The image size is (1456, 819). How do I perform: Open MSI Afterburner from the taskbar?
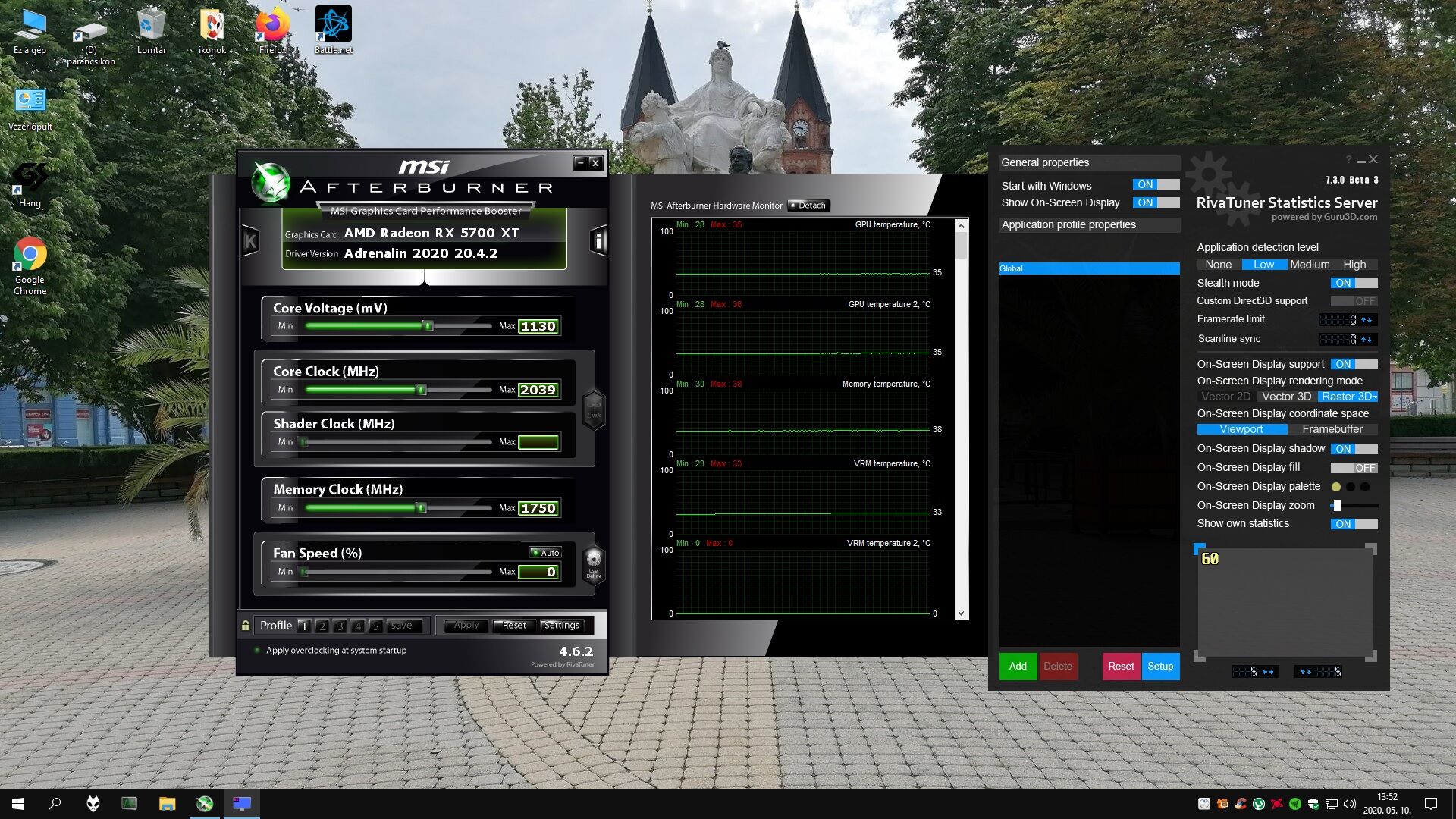pyautogui.click(x=205, y=804)
